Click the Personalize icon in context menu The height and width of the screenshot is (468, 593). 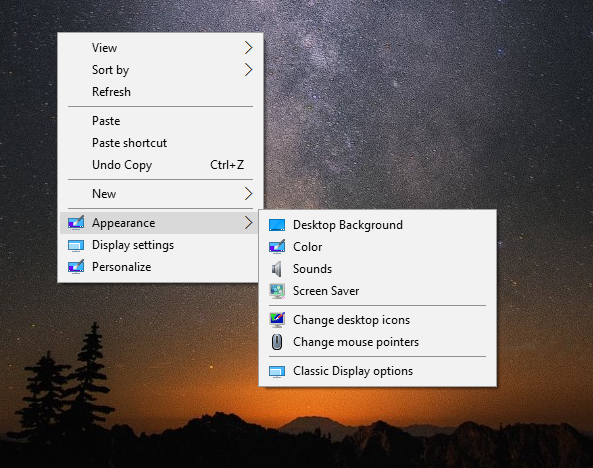(x=76, y=267)
